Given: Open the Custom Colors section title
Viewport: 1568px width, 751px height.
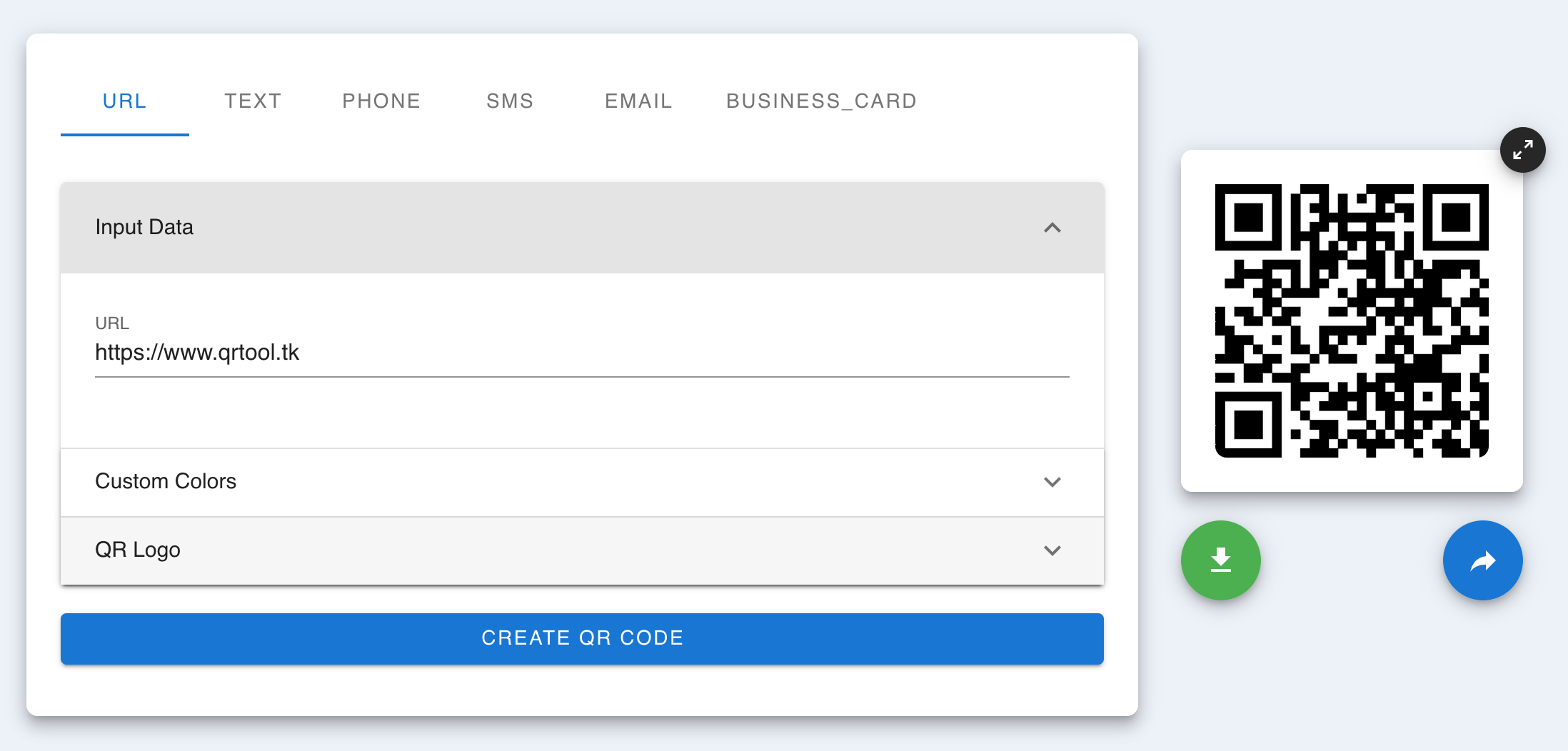Looking at the screenshot, I should coord(166,481).
